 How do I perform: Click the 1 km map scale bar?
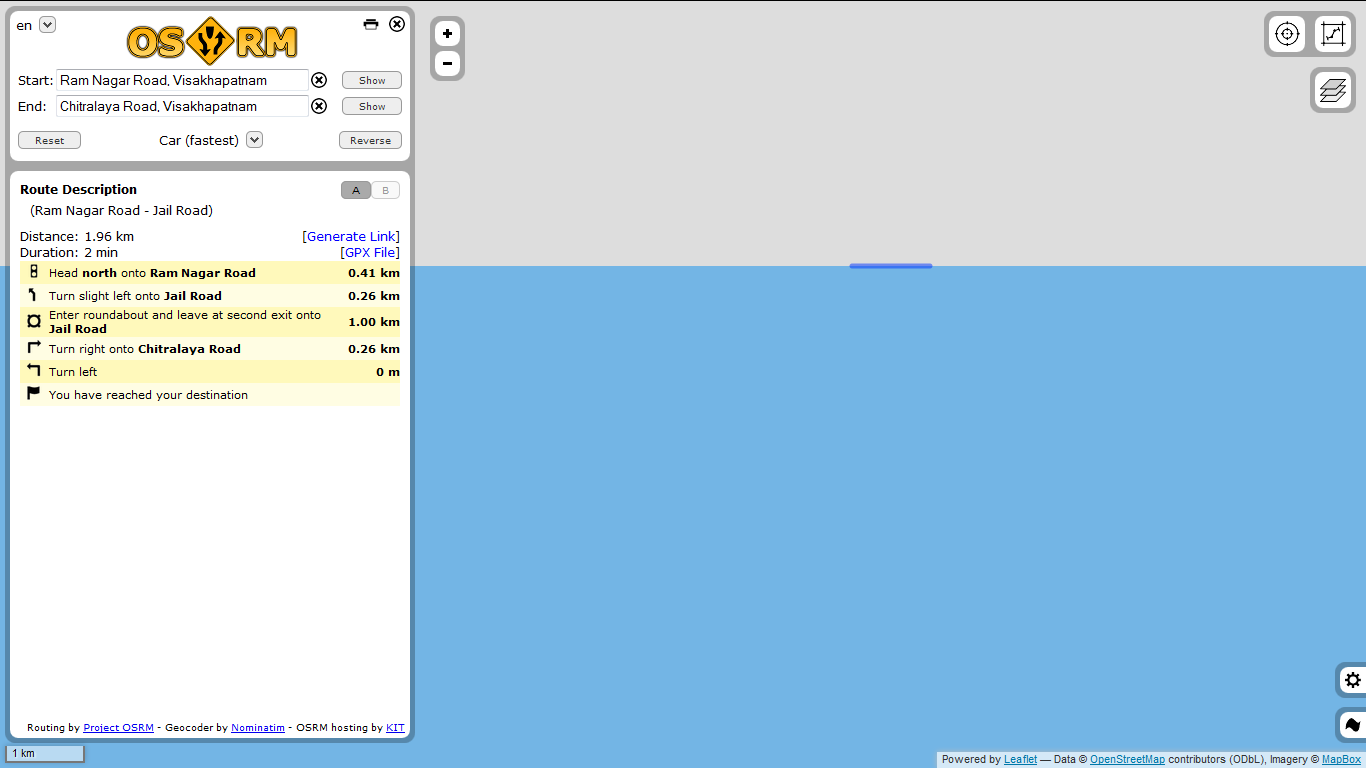click(x=45, y=753)
